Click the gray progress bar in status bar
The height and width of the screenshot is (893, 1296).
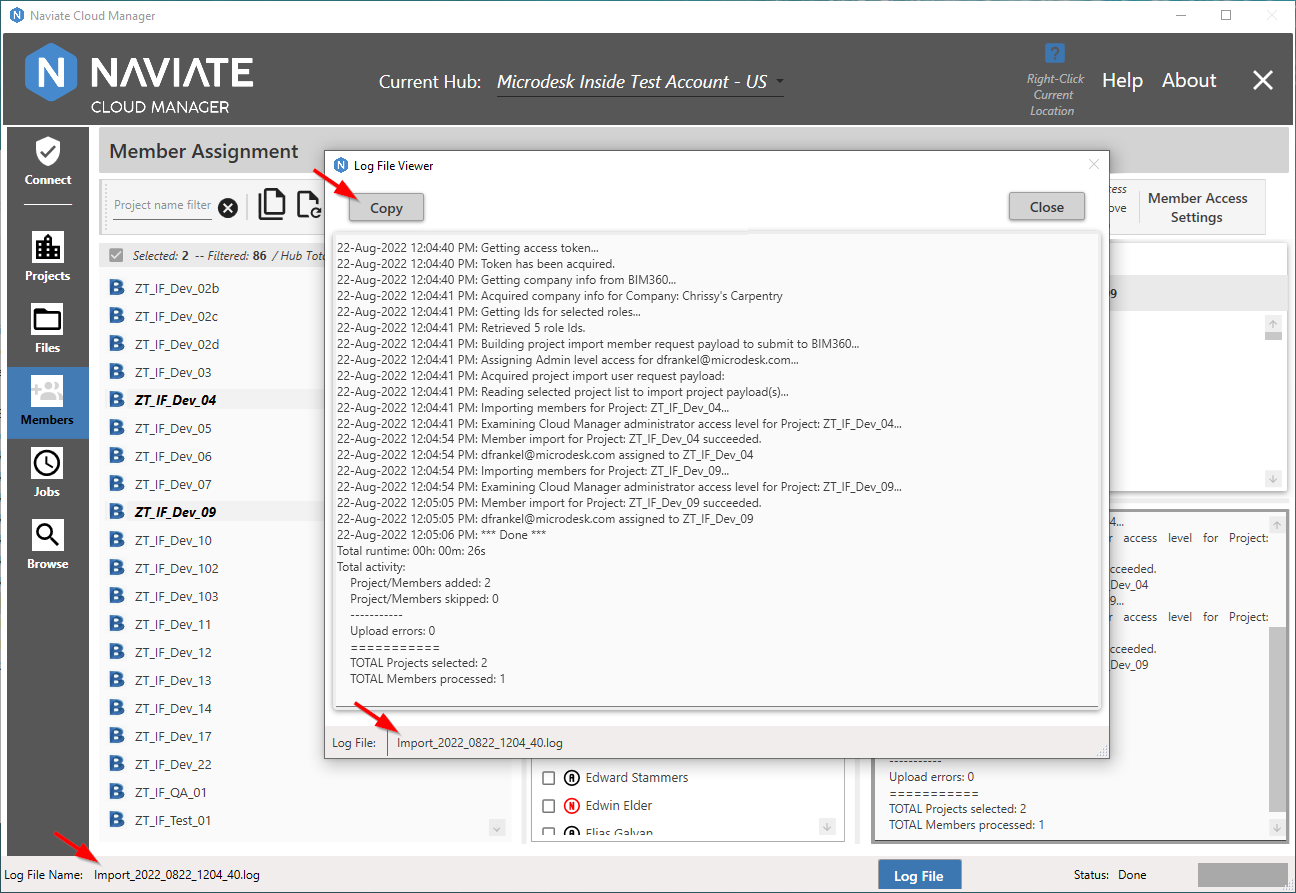point(1242,875)
